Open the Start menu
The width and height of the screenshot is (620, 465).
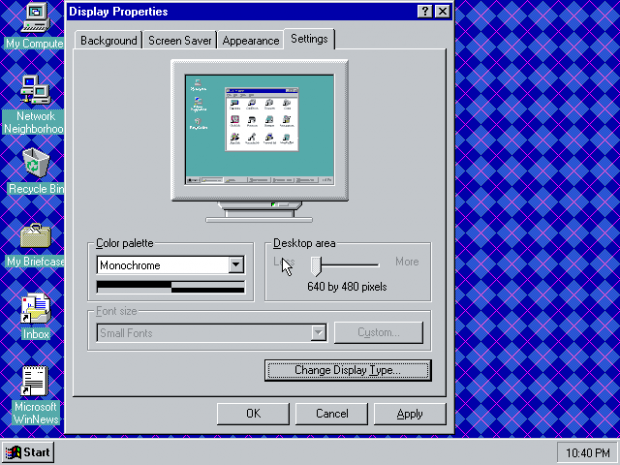coord(28,452)
